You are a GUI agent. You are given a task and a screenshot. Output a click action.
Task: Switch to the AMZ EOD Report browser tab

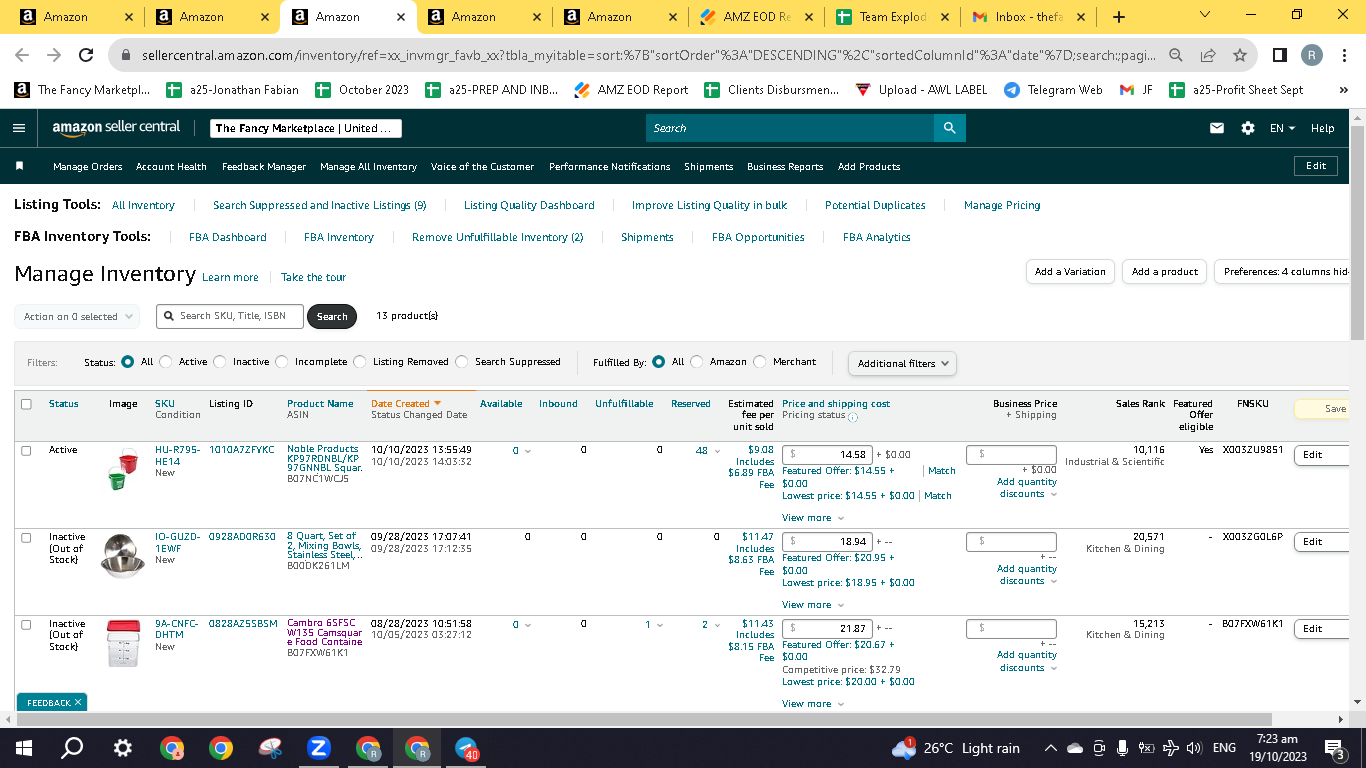(x=756, y=17)
